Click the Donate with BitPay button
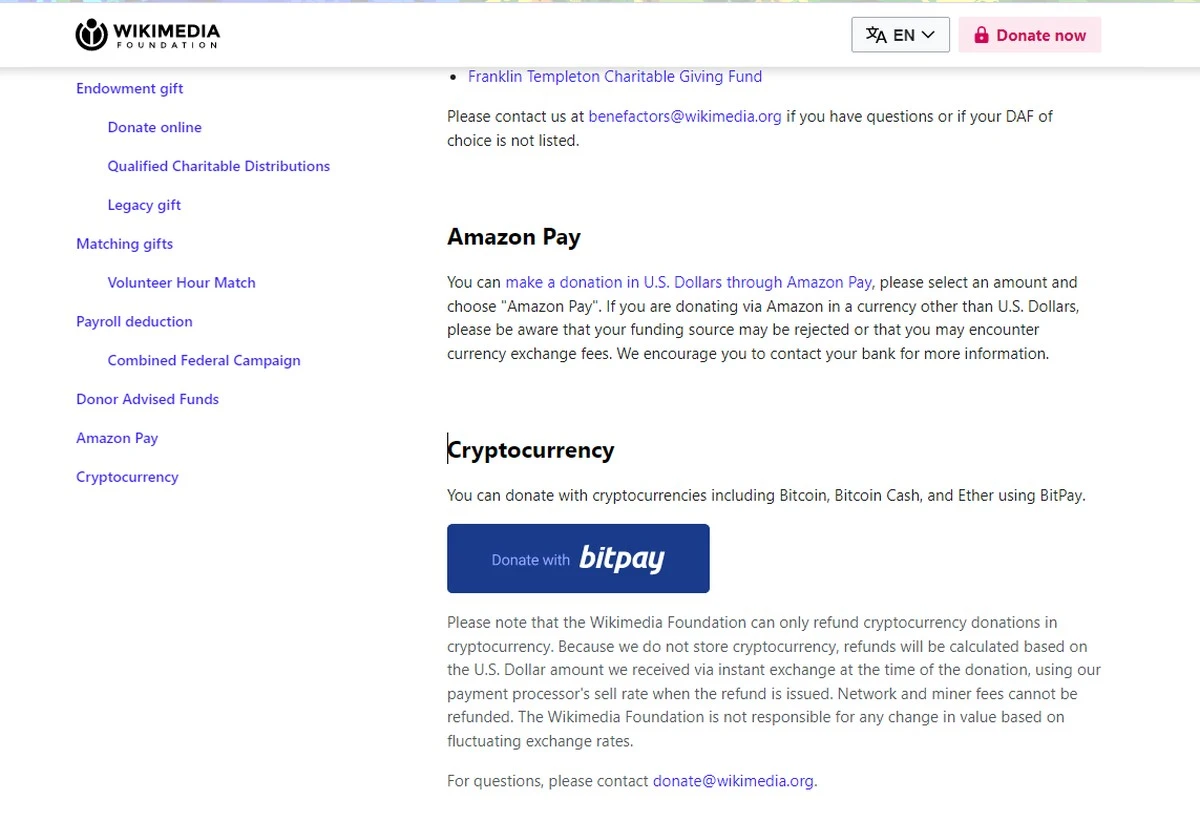1200x822 pixels. [578, 559]
